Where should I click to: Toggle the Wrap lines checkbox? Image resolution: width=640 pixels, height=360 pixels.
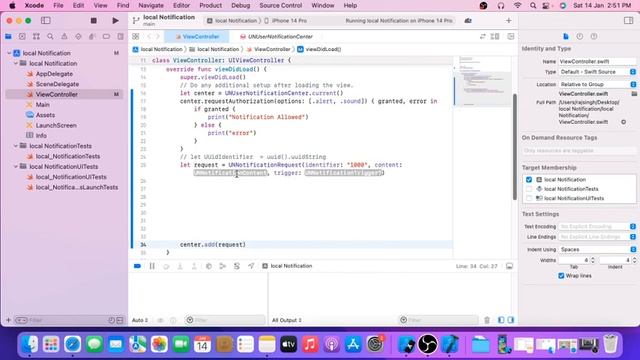561,276
